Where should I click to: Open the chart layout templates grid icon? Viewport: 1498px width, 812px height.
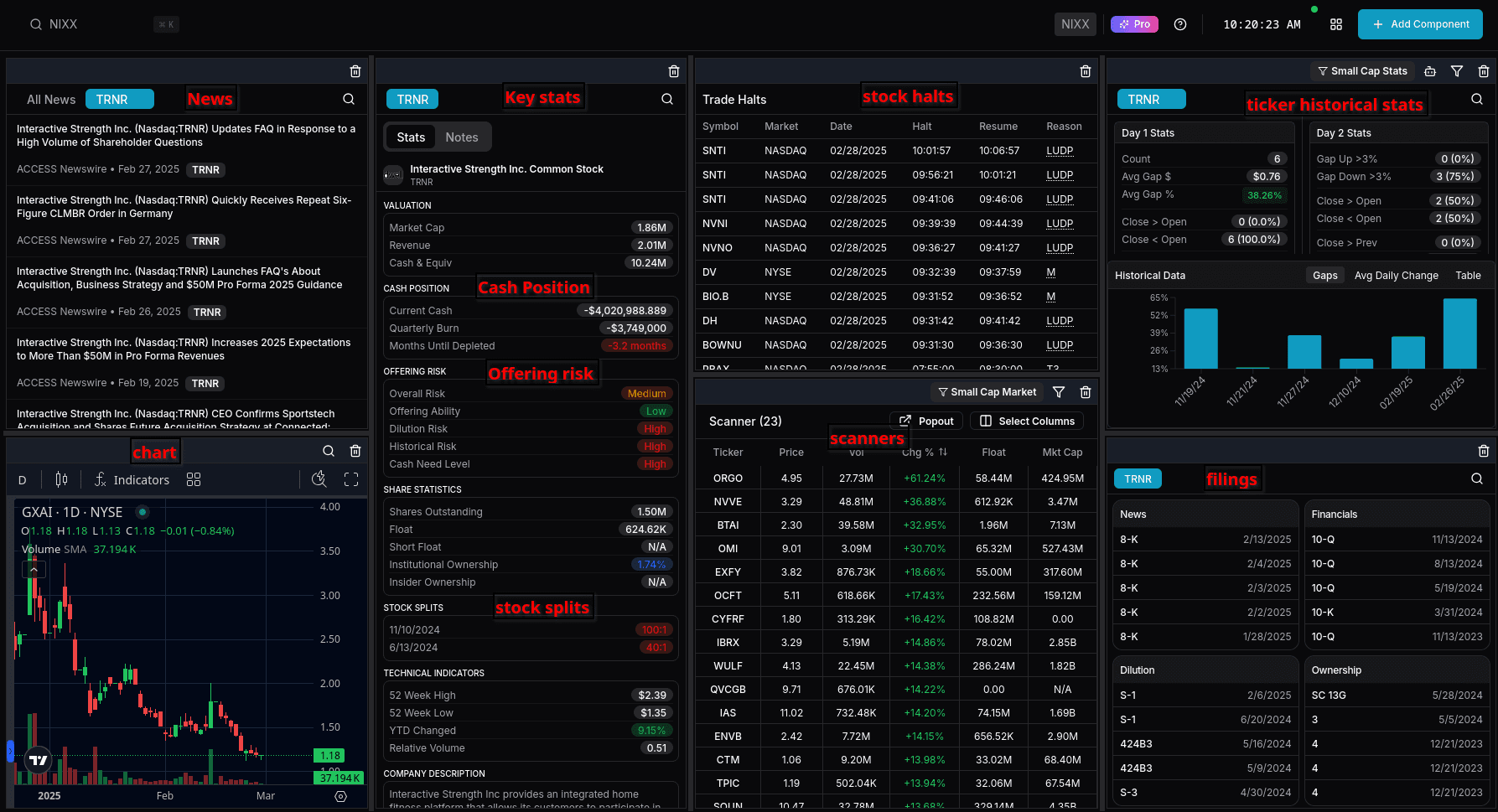pos(194,479)
